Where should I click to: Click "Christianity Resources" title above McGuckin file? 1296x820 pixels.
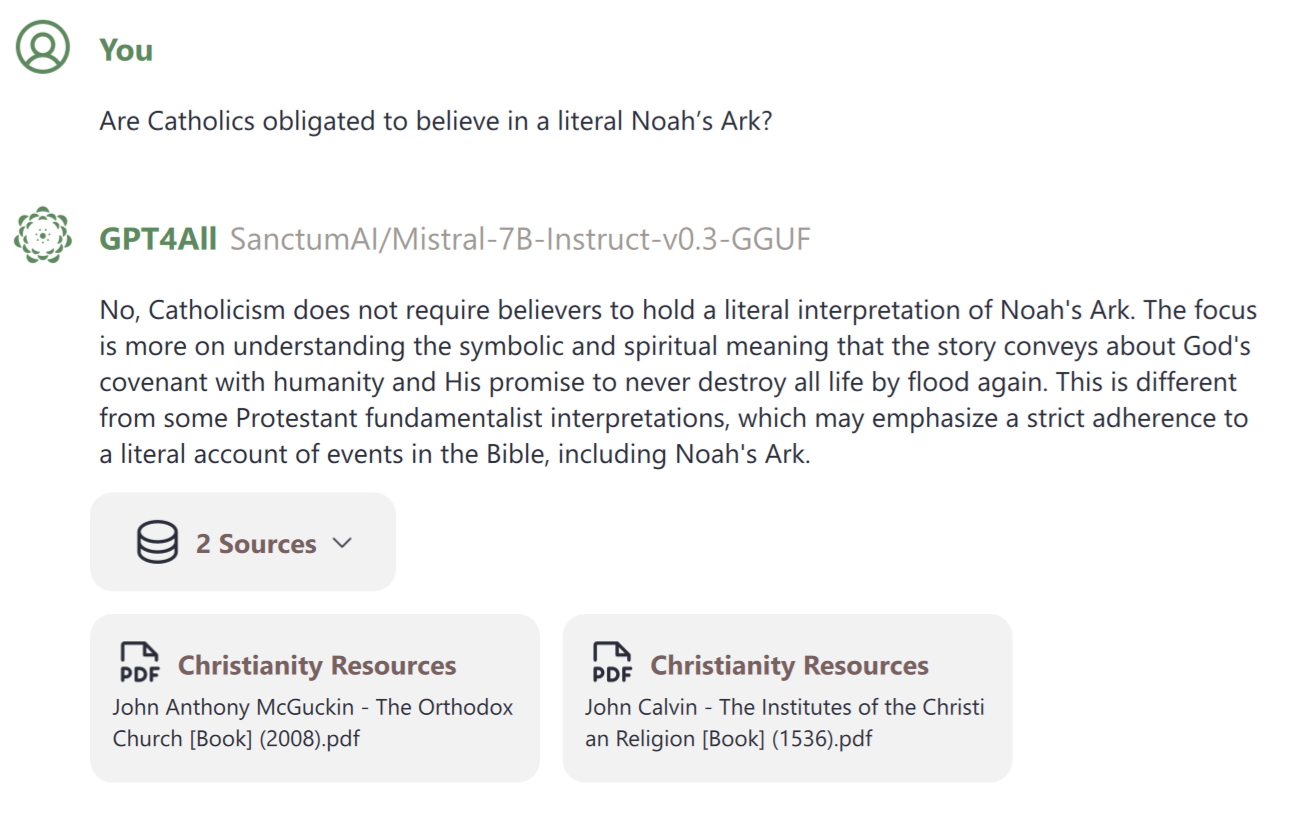317,666
